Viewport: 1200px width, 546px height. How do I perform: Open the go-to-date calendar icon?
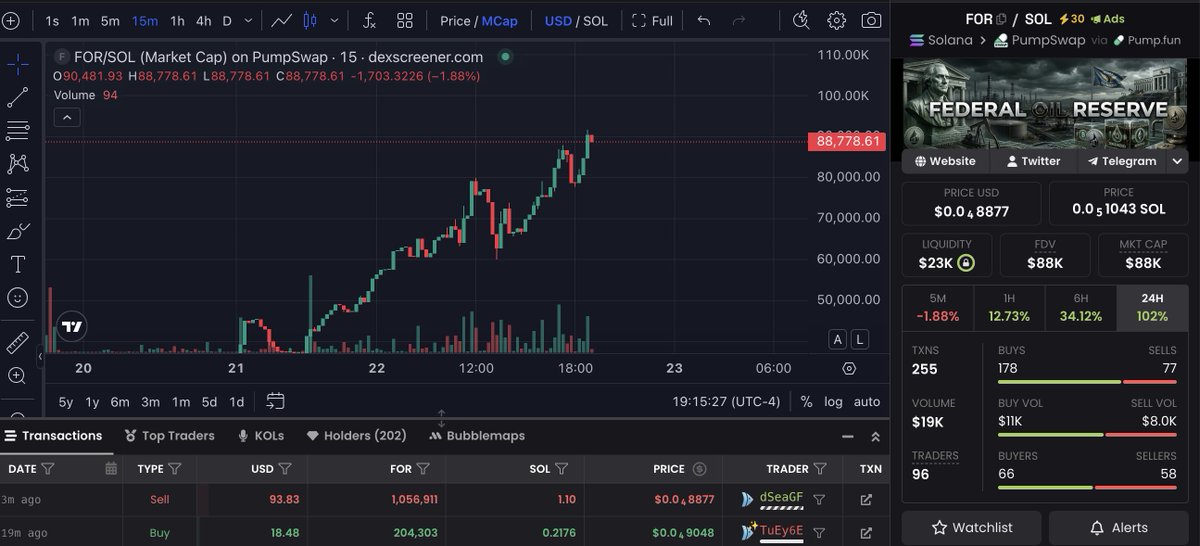pos(275,401)
